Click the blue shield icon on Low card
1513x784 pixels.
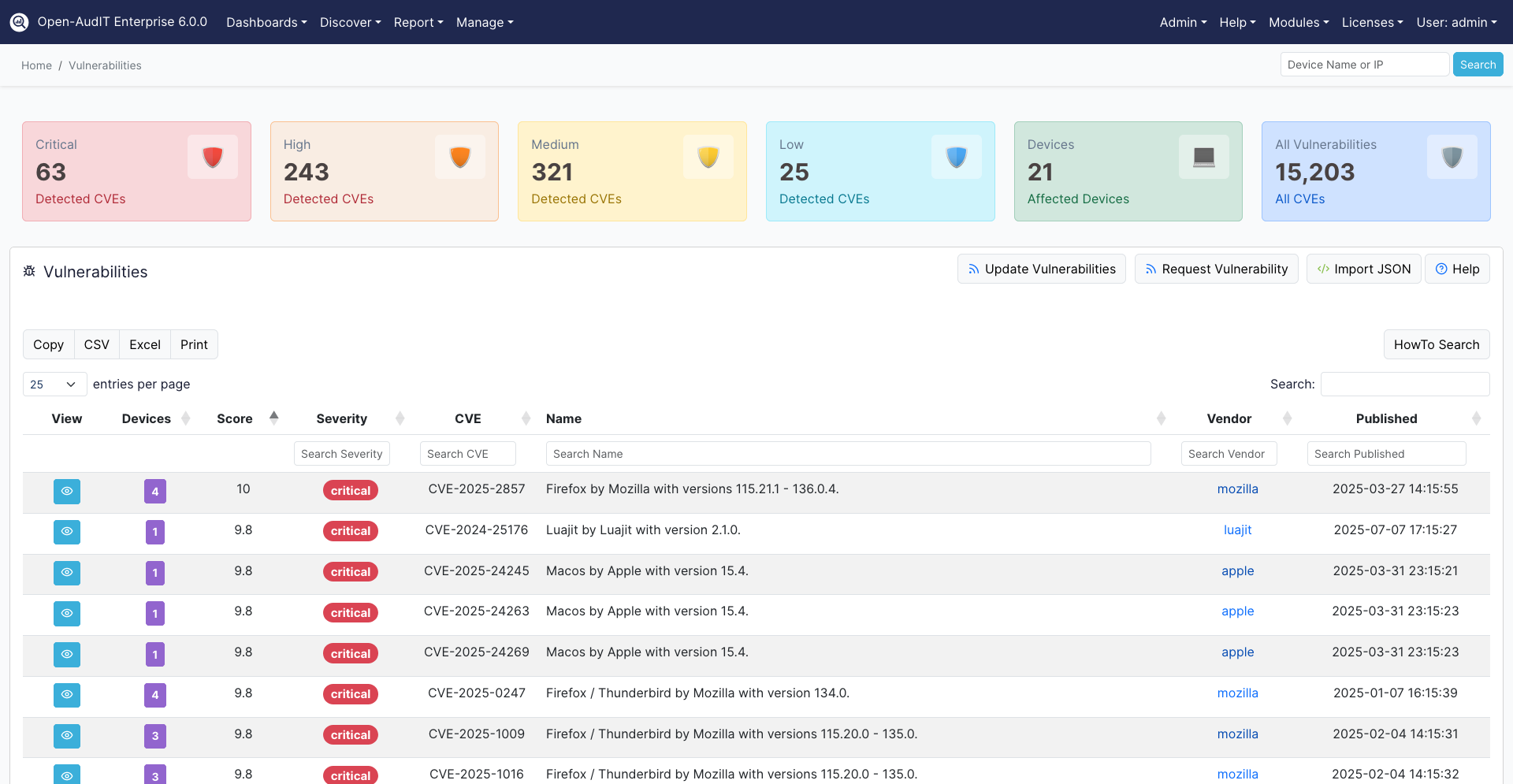[x=956, y=157]
